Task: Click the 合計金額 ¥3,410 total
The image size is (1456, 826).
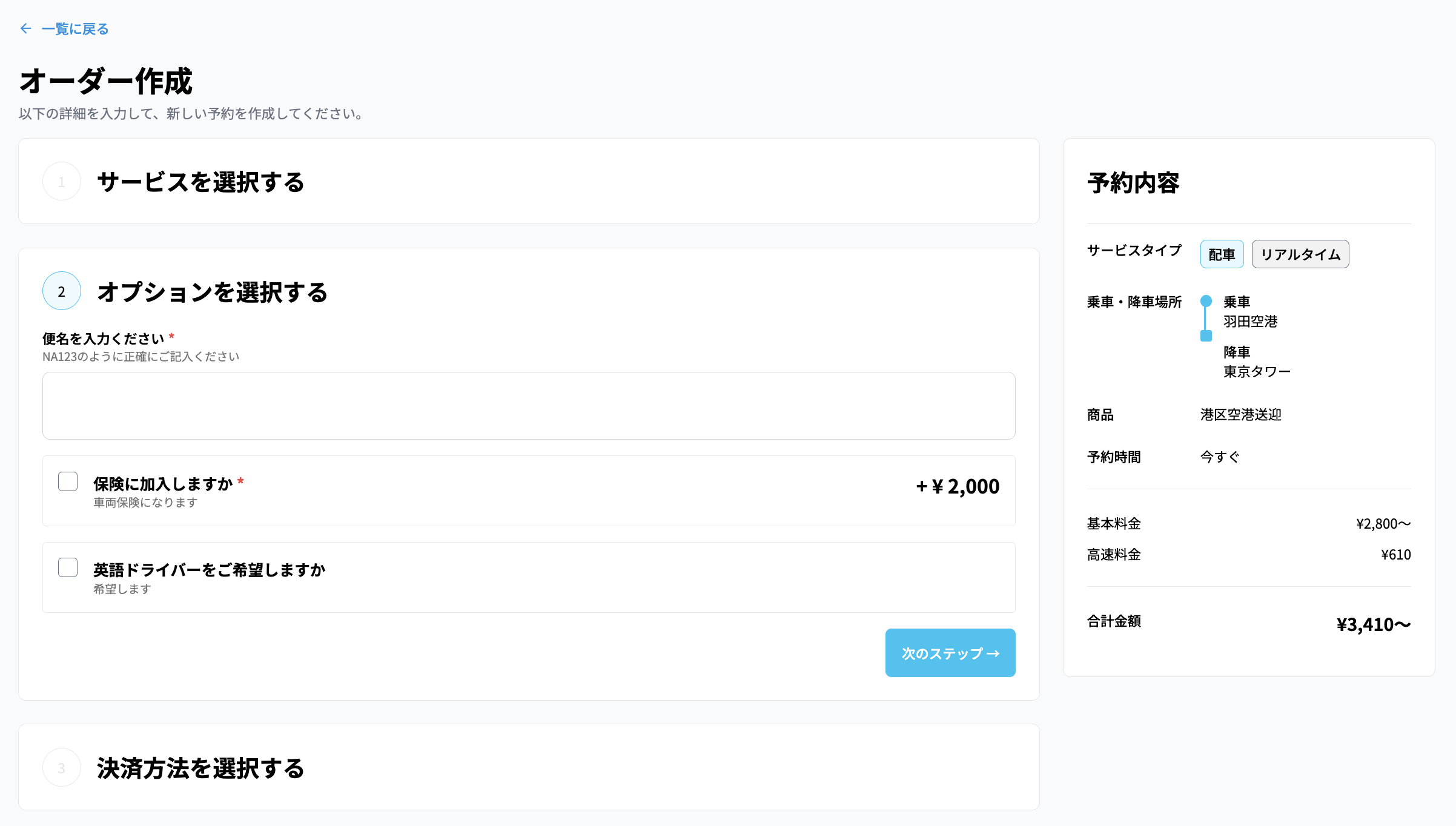Action: [1373, 624]
